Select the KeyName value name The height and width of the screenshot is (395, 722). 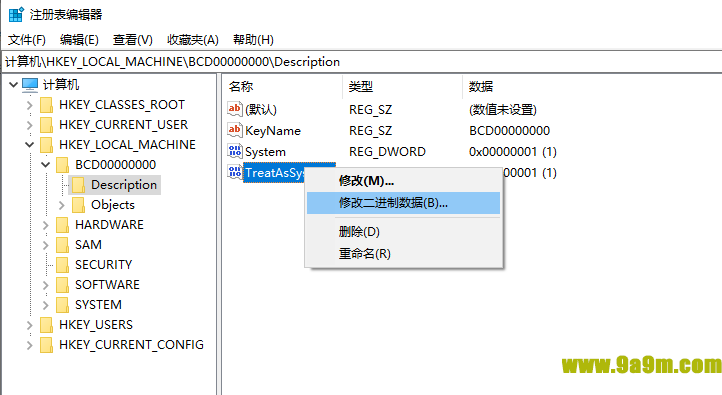(273, 131)
